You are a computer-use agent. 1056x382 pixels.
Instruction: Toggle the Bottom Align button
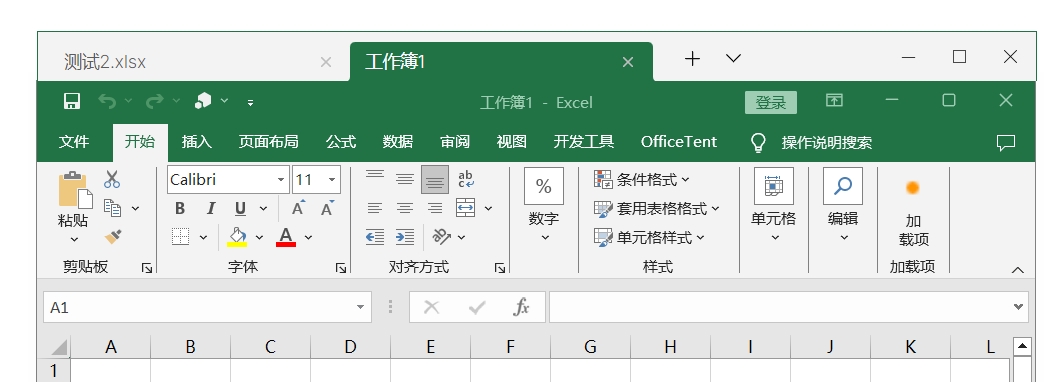coord(435,179)
